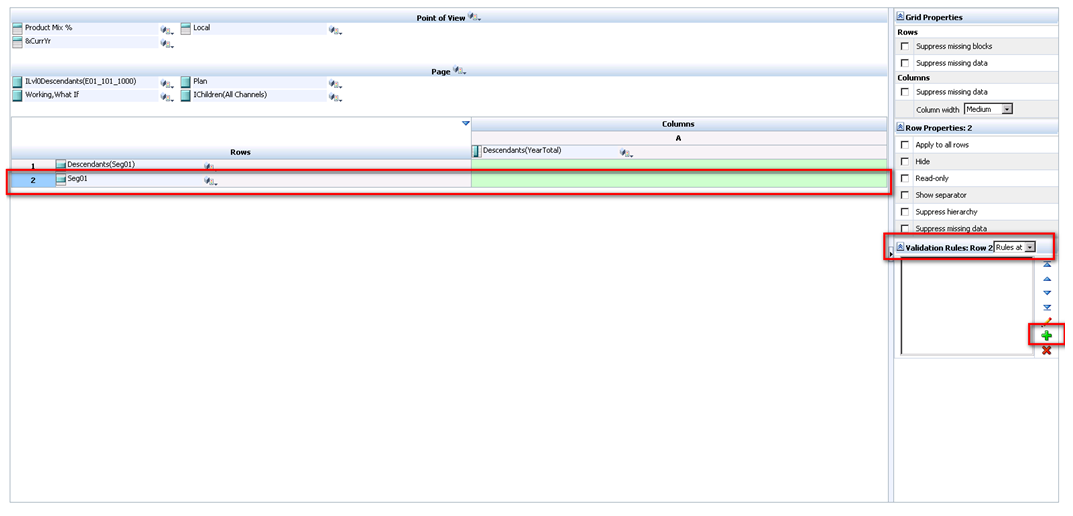Click the blue triangle above Rows header
The height and width of the screenshot is (516, 1073).
click(x=465, y=123)
